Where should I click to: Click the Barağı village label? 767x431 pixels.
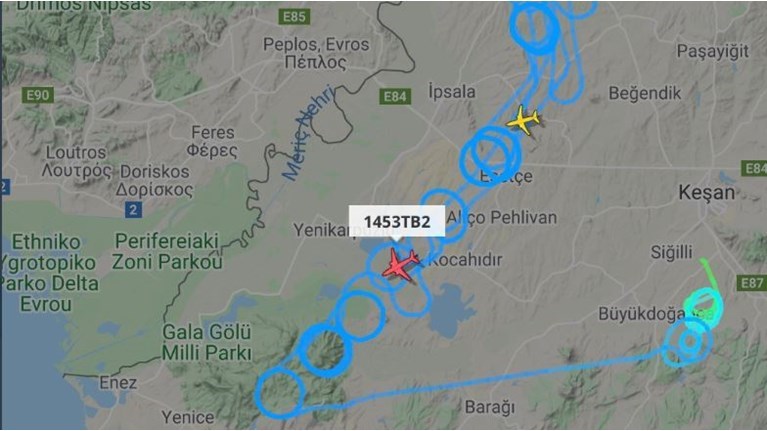[490, 407]
